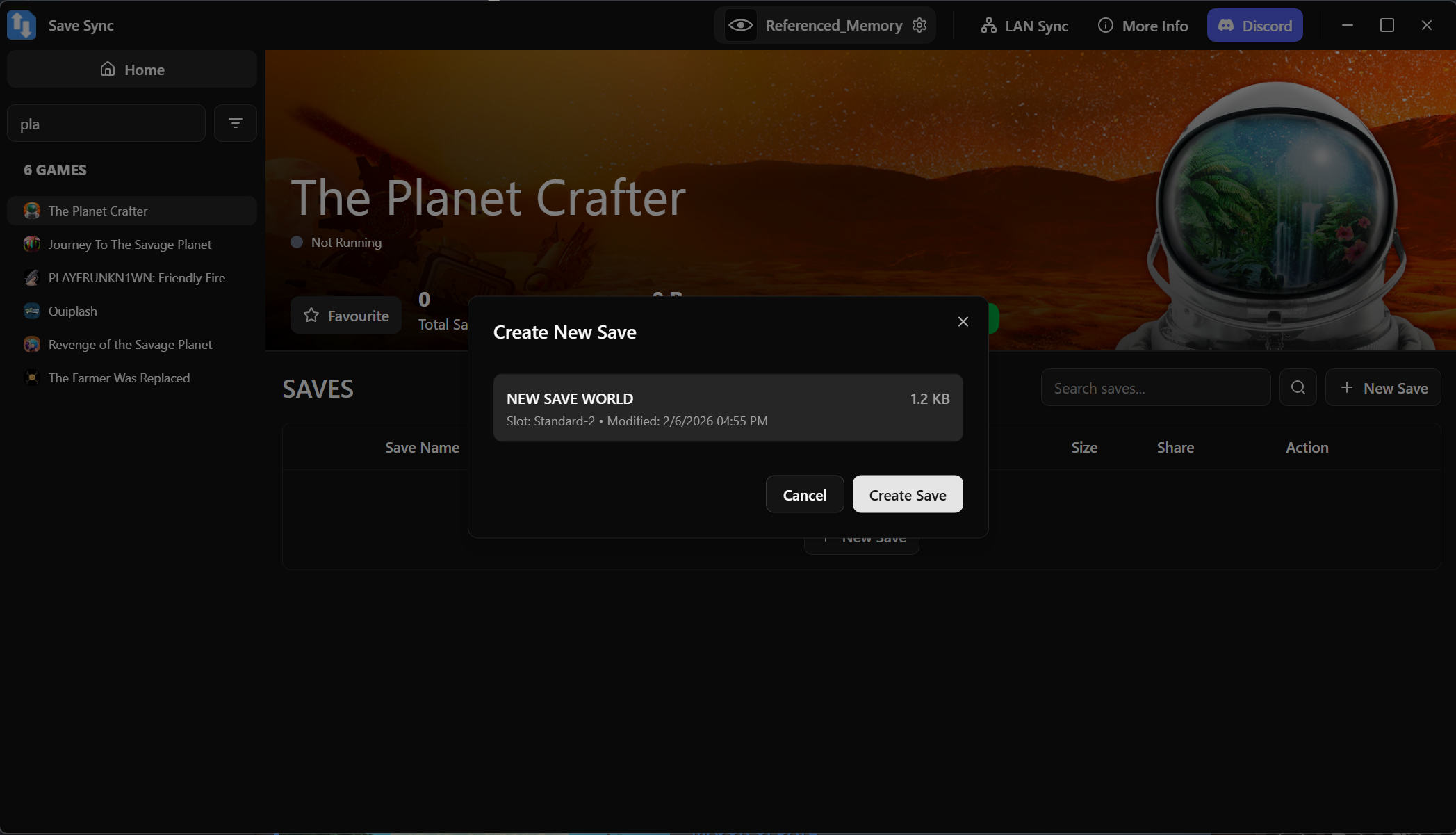Image resolution: width=1456 pixels, height=835 pixels.
Task: Open the game list filter icon
Action: point(236,124)
